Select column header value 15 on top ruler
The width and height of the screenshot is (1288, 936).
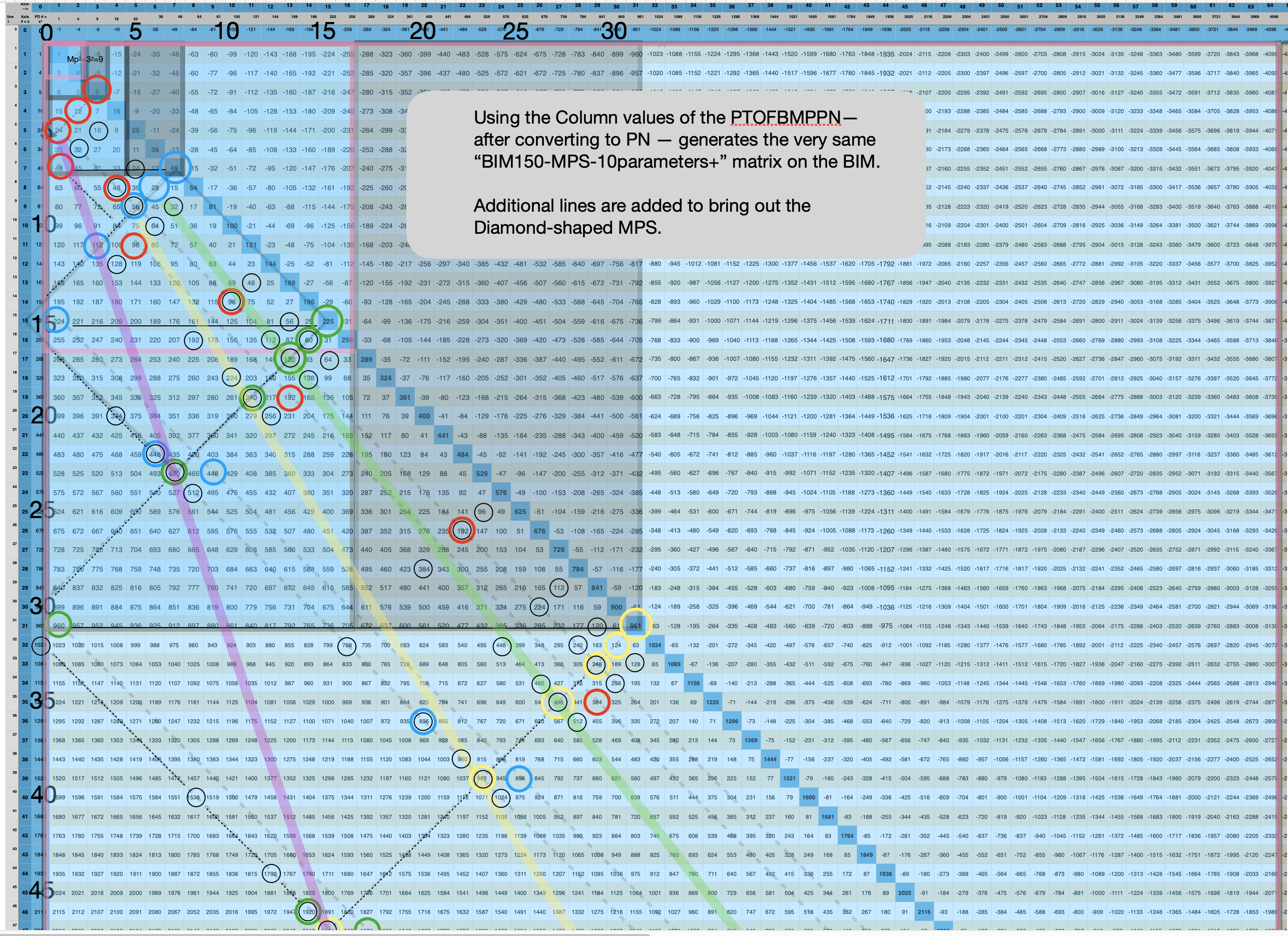(x=320, y=8)
